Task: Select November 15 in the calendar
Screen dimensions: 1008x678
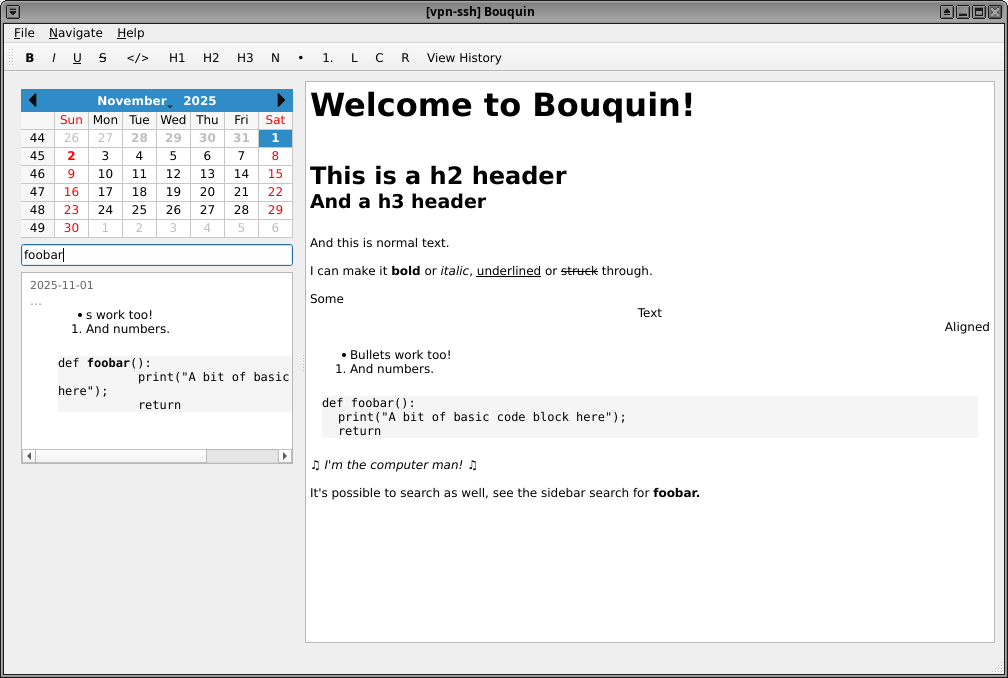Action: coord(275,173)
